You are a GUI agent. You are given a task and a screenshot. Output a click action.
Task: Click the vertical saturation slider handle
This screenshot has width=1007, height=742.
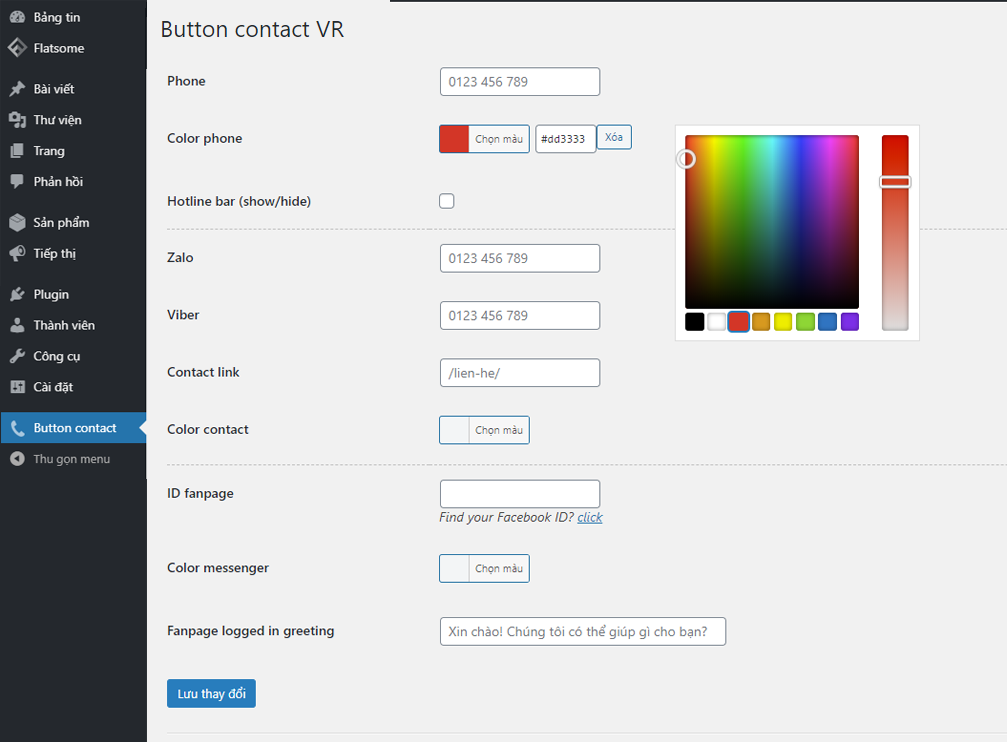coord(895,182)
